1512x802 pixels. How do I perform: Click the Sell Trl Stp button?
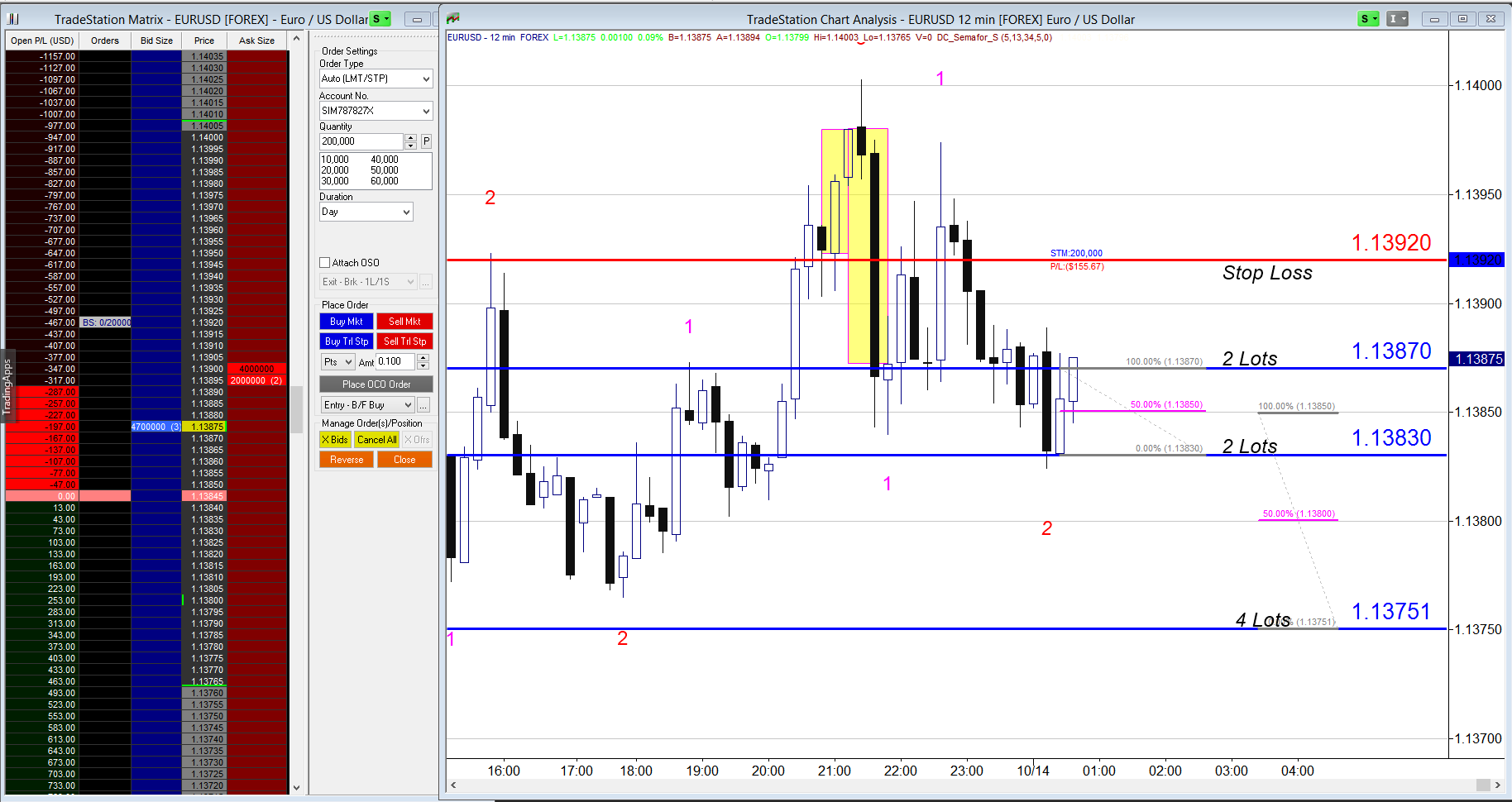pyautogui.click(x=405, y=341)
